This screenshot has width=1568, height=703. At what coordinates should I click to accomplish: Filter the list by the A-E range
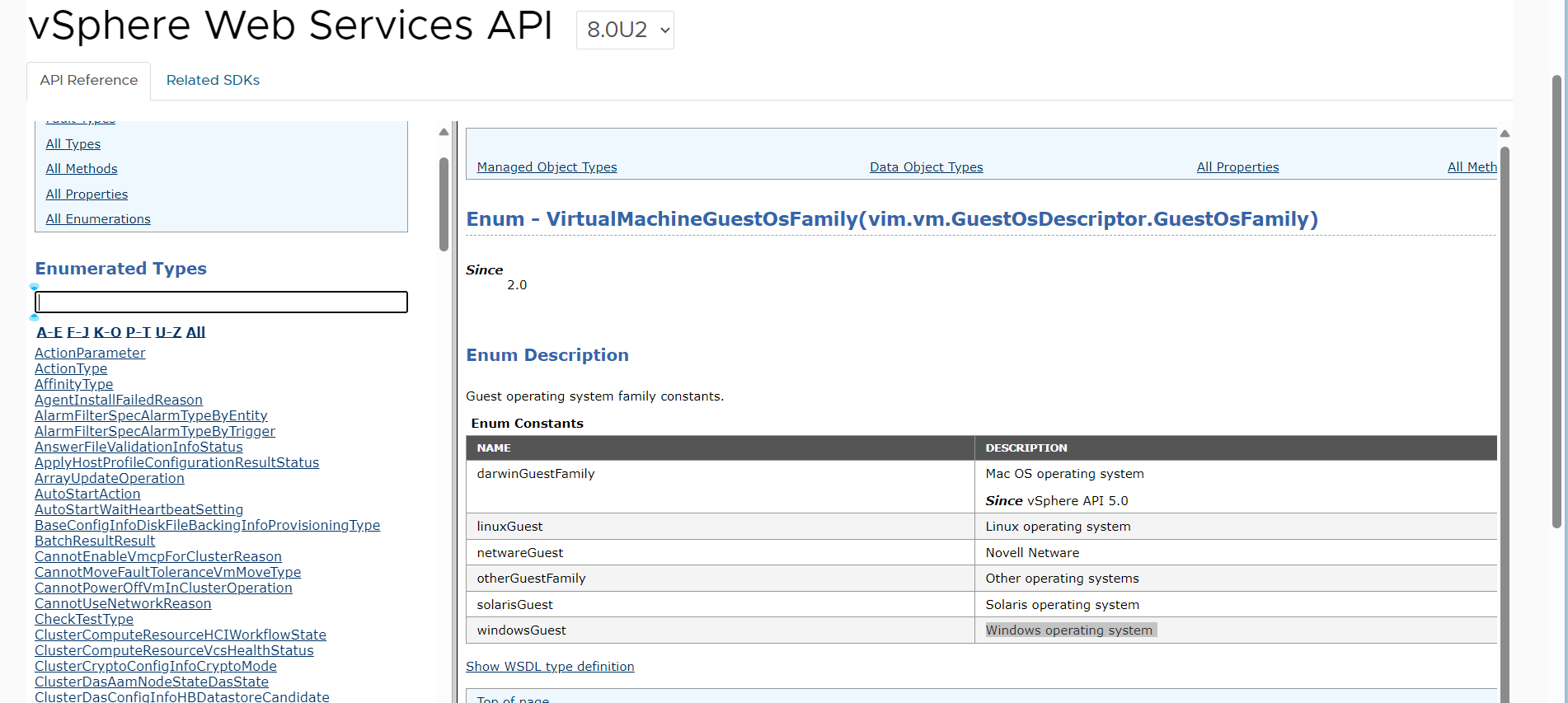49,332
